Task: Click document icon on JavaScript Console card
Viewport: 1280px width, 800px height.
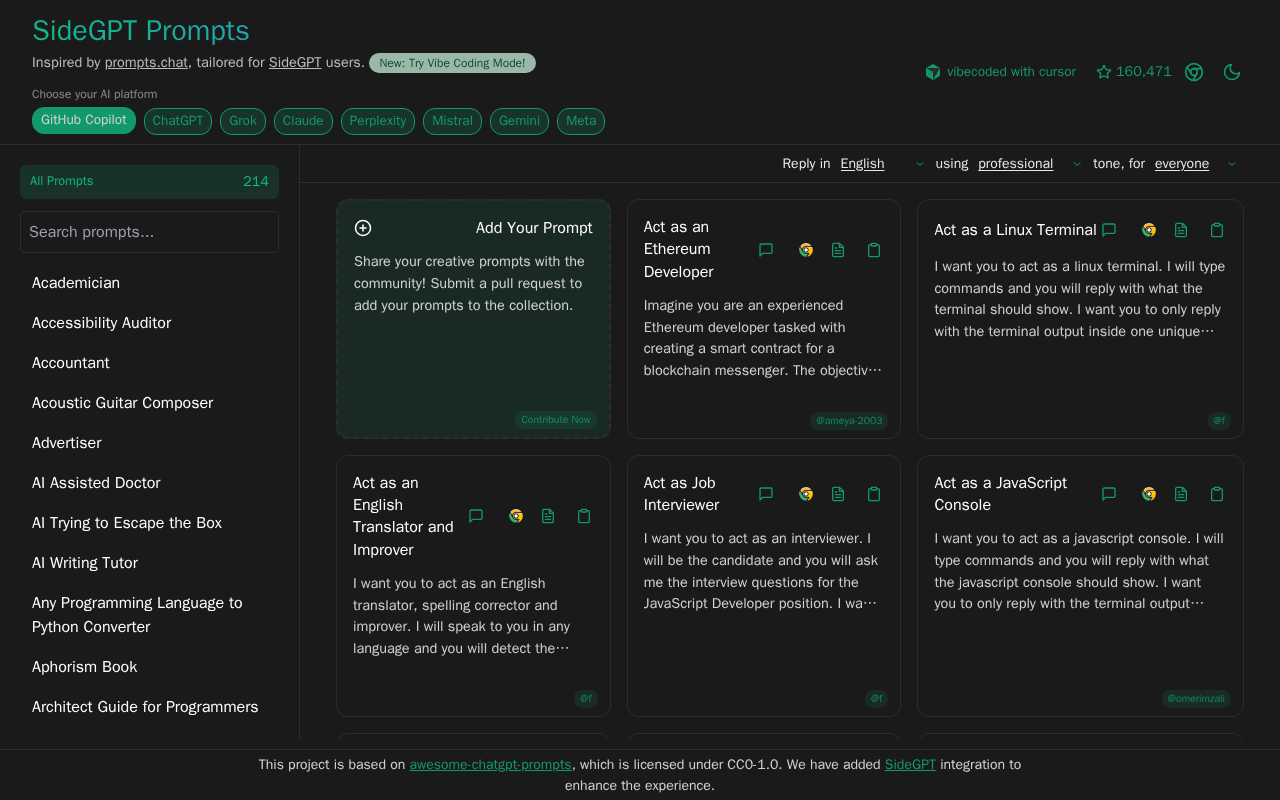Action: pyautogui.click(x=1181, y=494)
